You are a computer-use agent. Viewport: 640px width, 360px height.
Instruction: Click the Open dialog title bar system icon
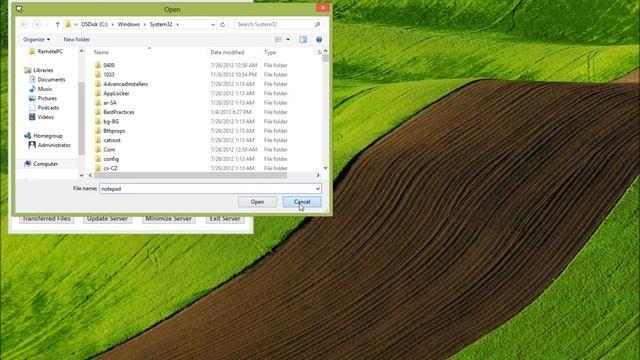[19, 9]
